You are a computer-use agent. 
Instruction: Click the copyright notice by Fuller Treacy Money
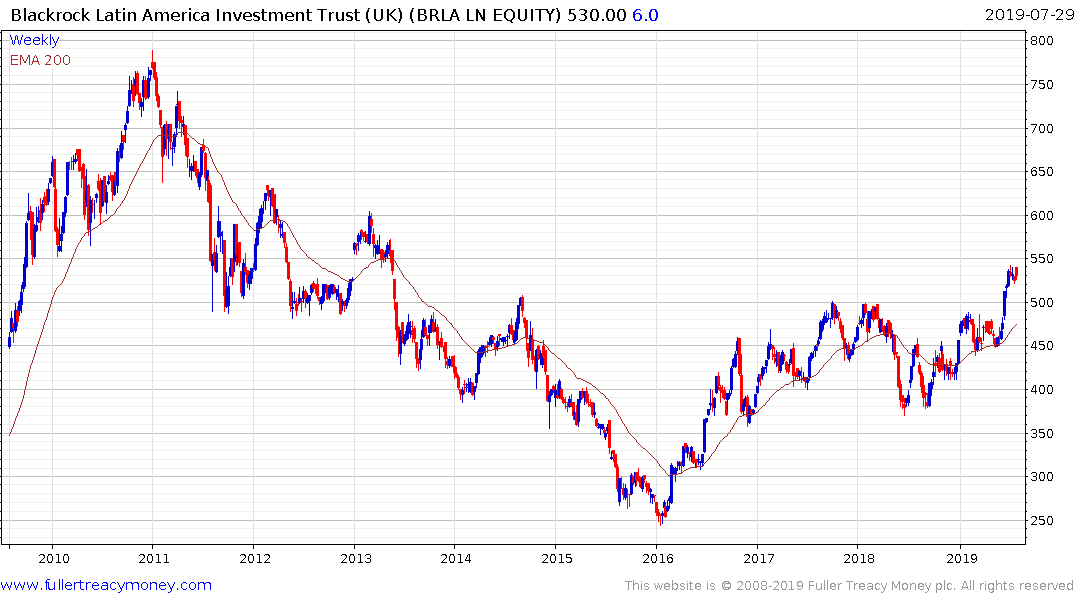(x=849, y=586)
